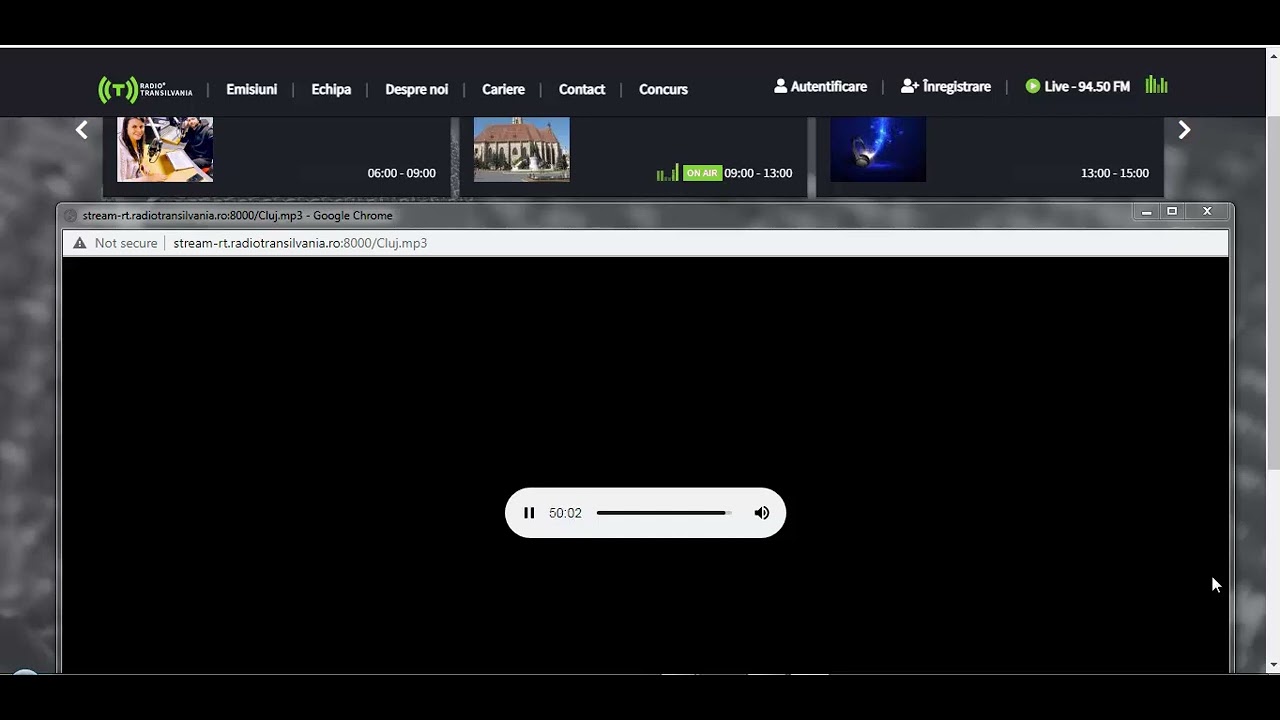Minimize the Chrome popup window

1146,212
